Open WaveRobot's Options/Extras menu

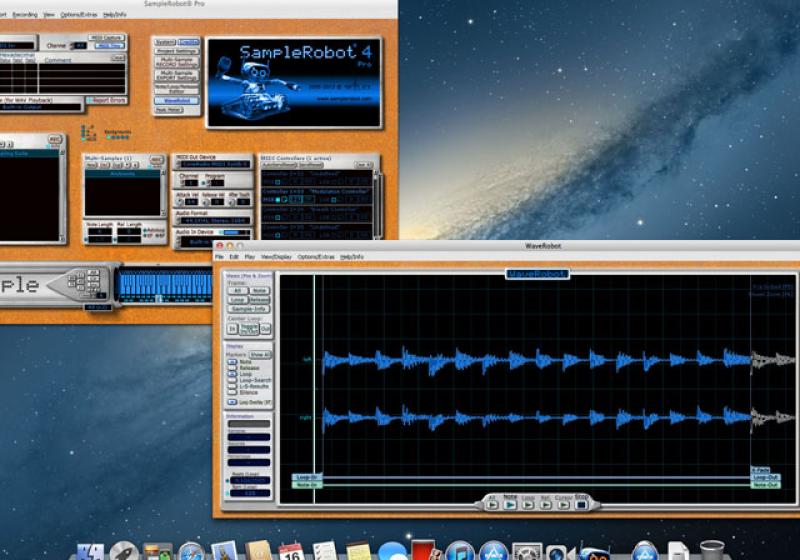tap(315, 257)
